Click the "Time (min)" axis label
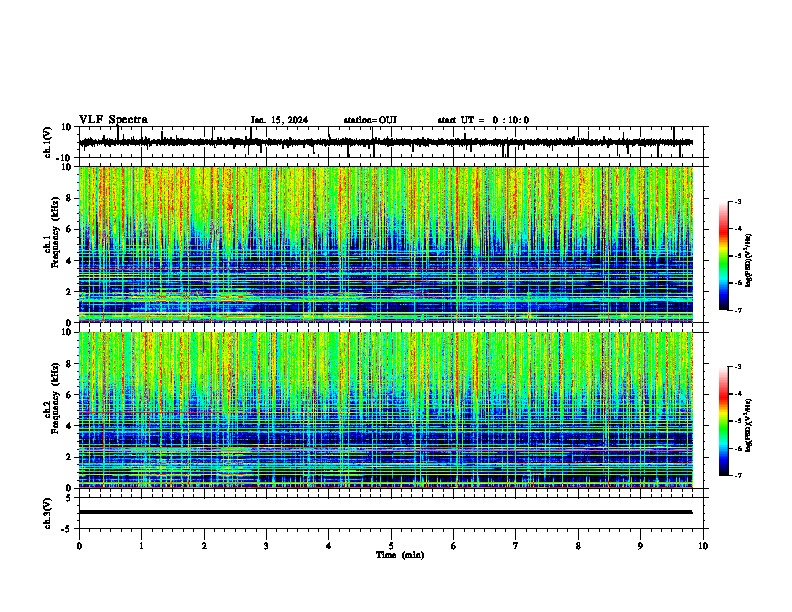 [400, 555]
